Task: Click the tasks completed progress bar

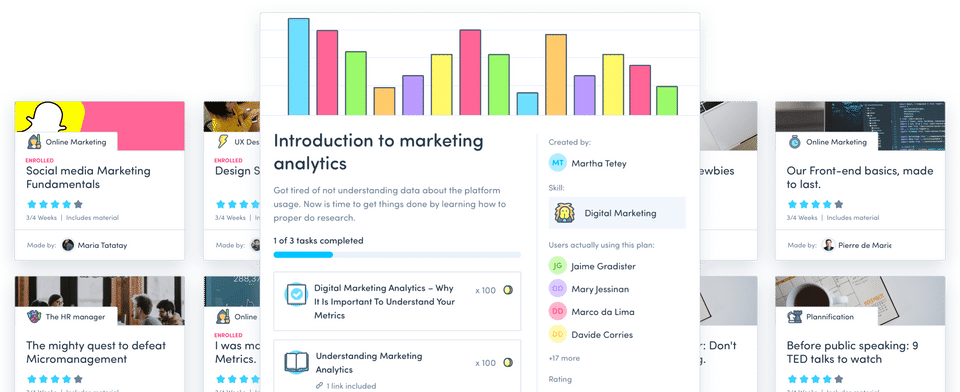Action: pyautogui.click(x=397, y=254)
